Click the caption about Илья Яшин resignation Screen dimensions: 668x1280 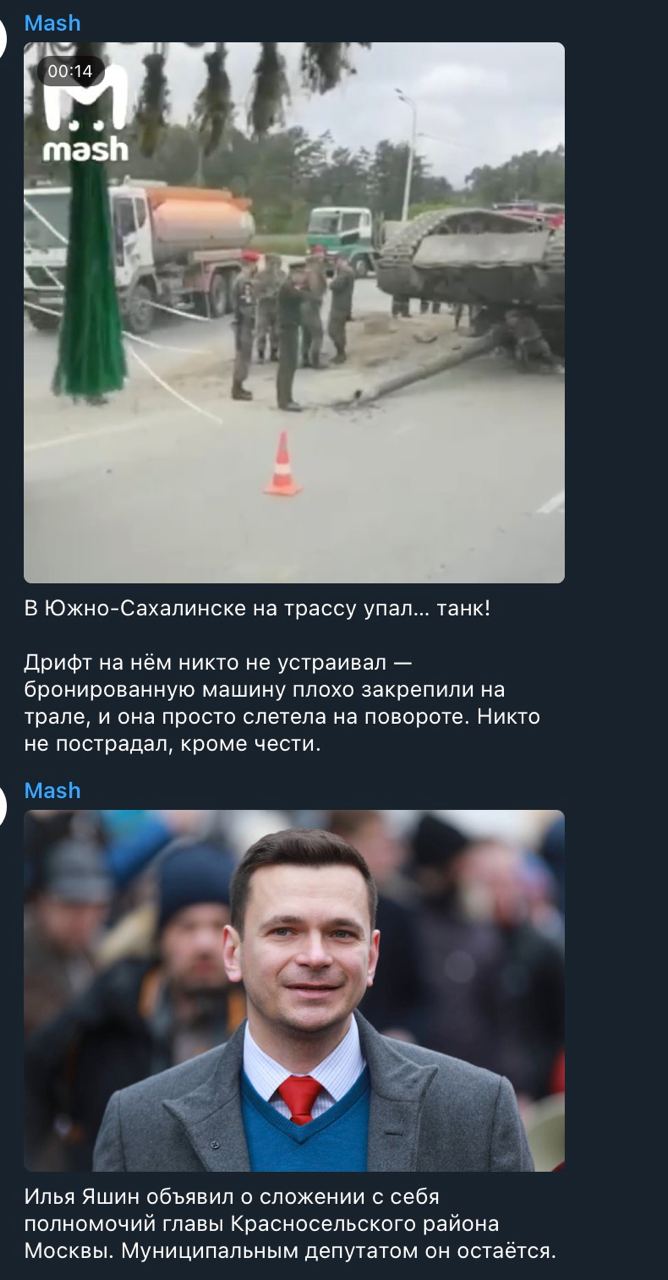[x=290, y=1223]
